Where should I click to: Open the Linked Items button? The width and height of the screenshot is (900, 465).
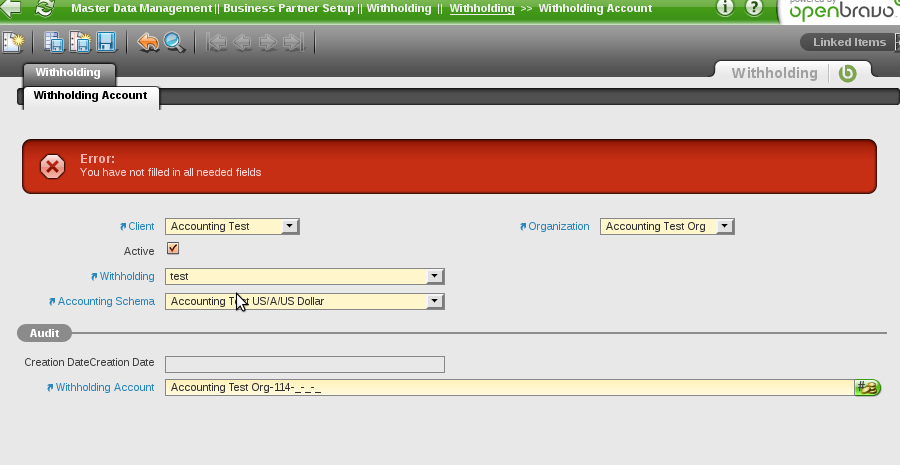click(849, 42)
